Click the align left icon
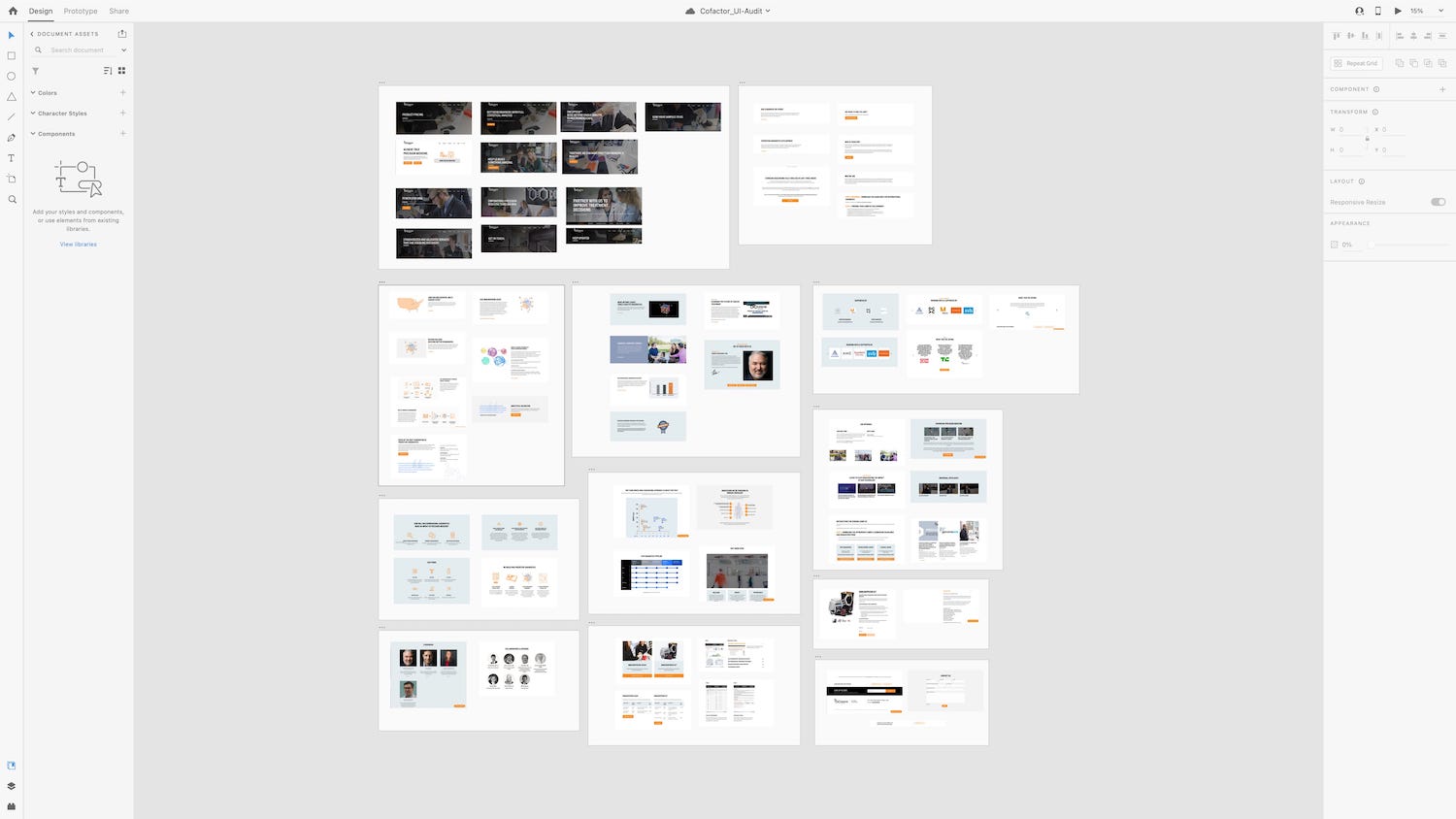 tap(1400, 36)
